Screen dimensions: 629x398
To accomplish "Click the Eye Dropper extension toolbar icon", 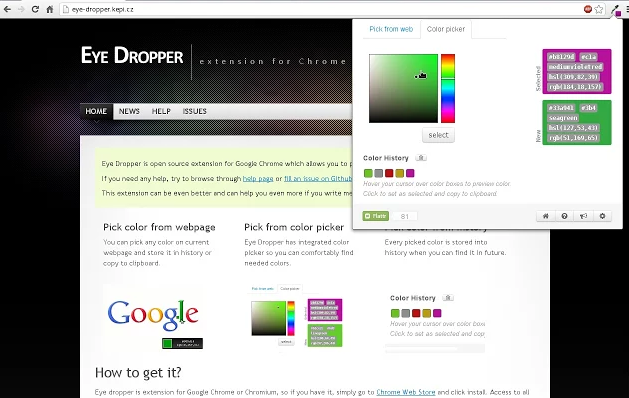I will pos(616,10).
